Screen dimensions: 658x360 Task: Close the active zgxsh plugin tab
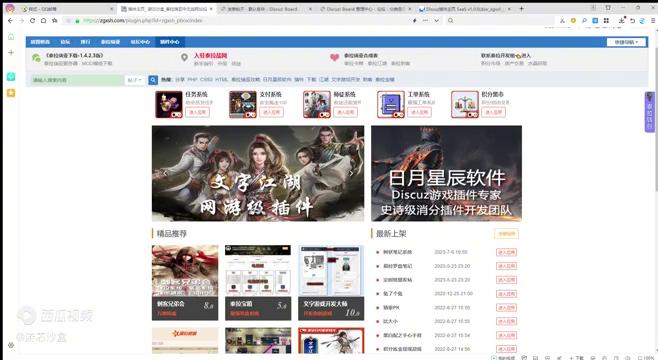point(211,8)
